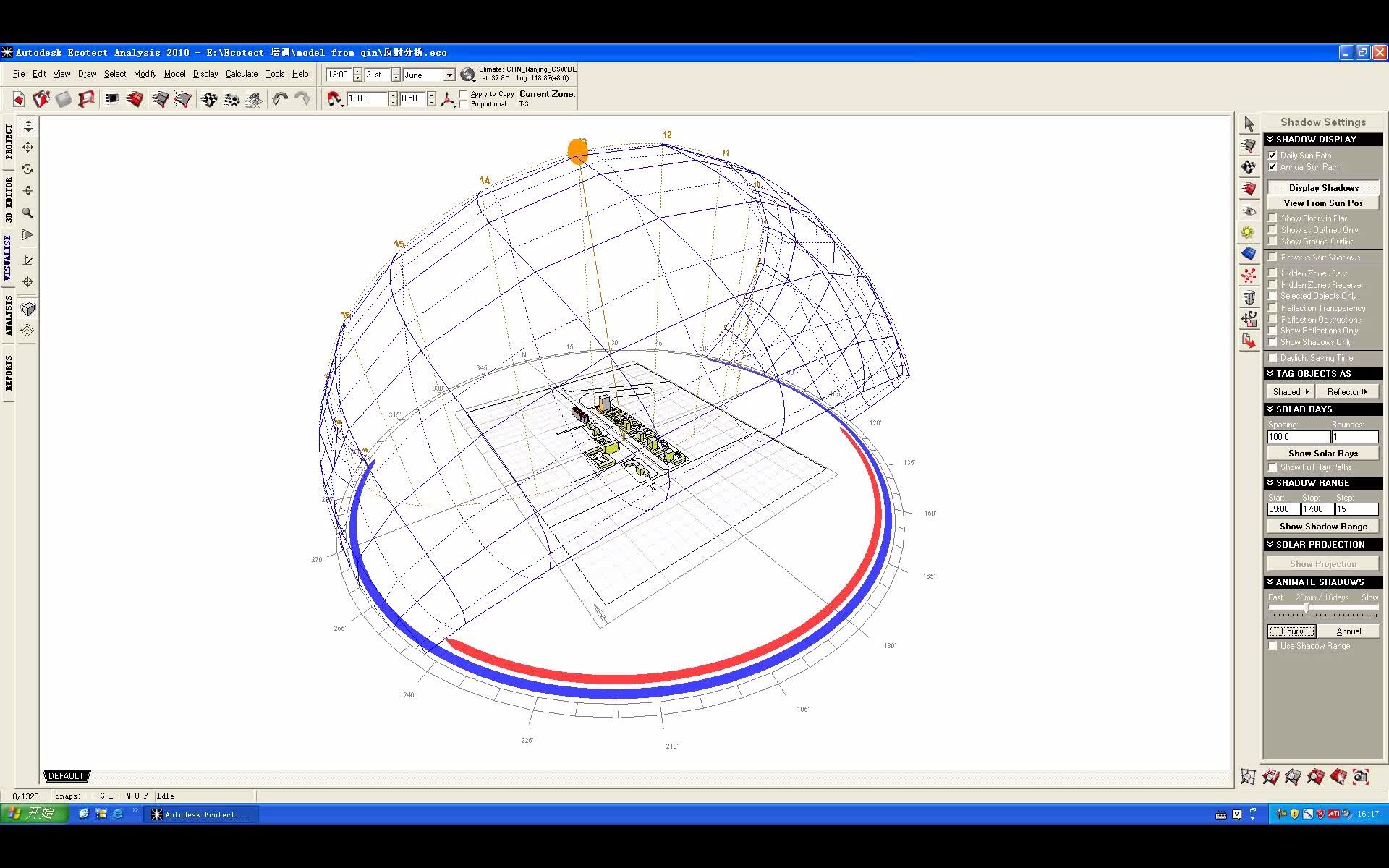The height and width of the screenshot is (868, 1389).
Task: Enable Selected Objects Only
Action: coord(1273,296)
